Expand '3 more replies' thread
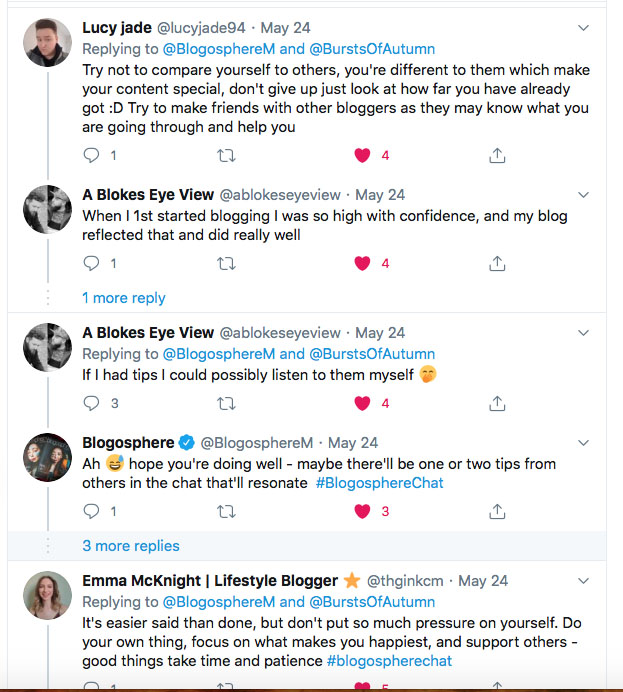 point(131,546)
